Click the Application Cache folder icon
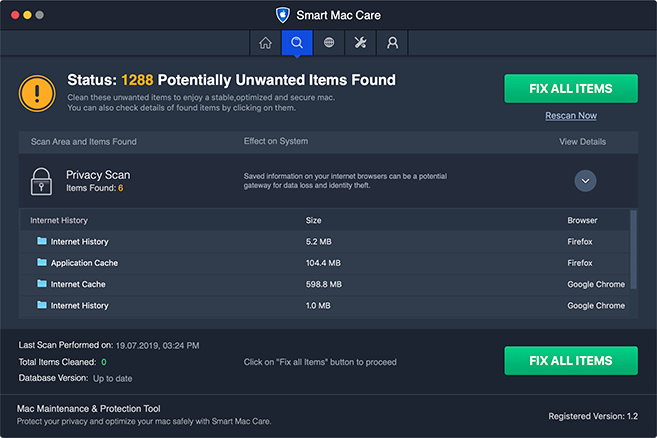 tap(42, 263)
